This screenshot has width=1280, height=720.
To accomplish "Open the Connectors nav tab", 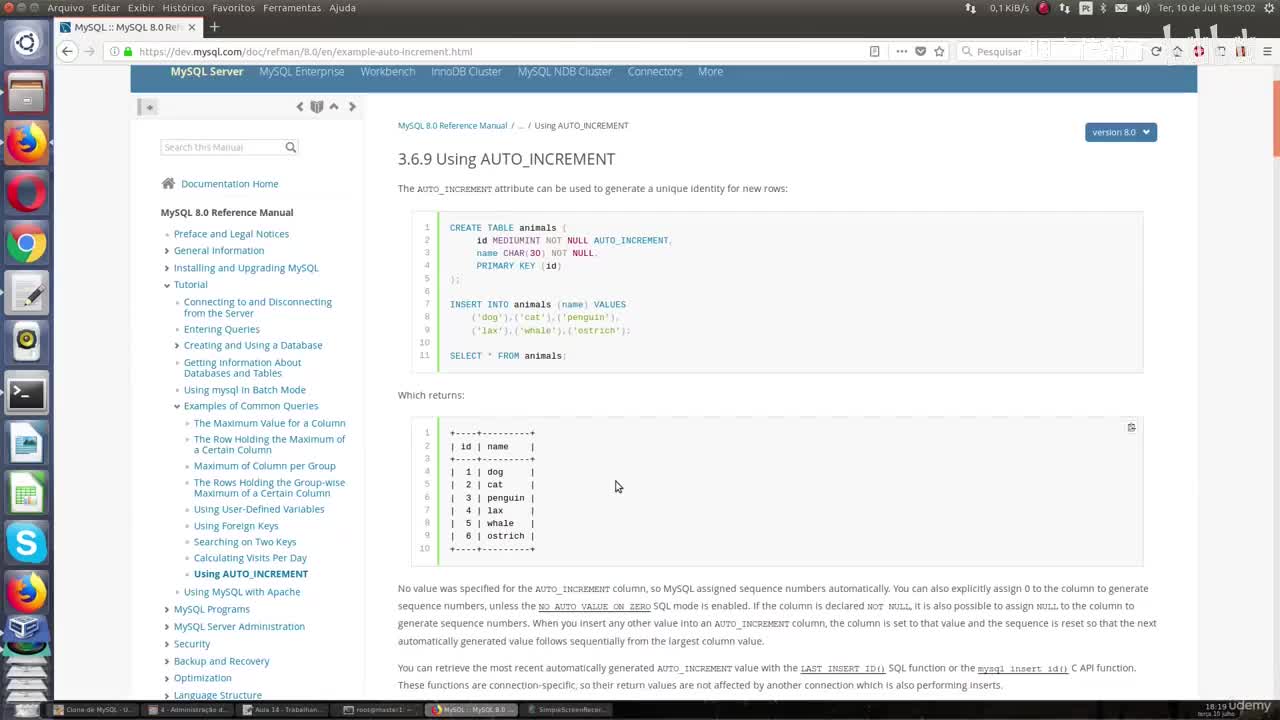I will [x=655, y=72].
